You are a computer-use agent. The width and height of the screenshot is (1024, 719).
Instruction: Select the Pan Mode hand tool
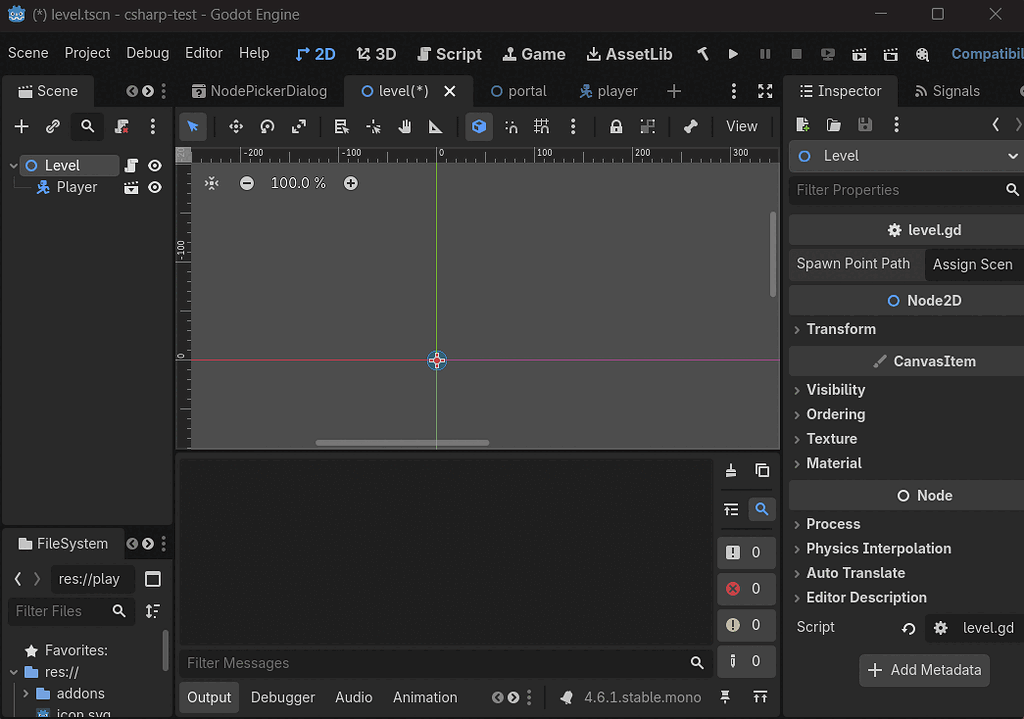pyautogui.click(x=405, y=126)
